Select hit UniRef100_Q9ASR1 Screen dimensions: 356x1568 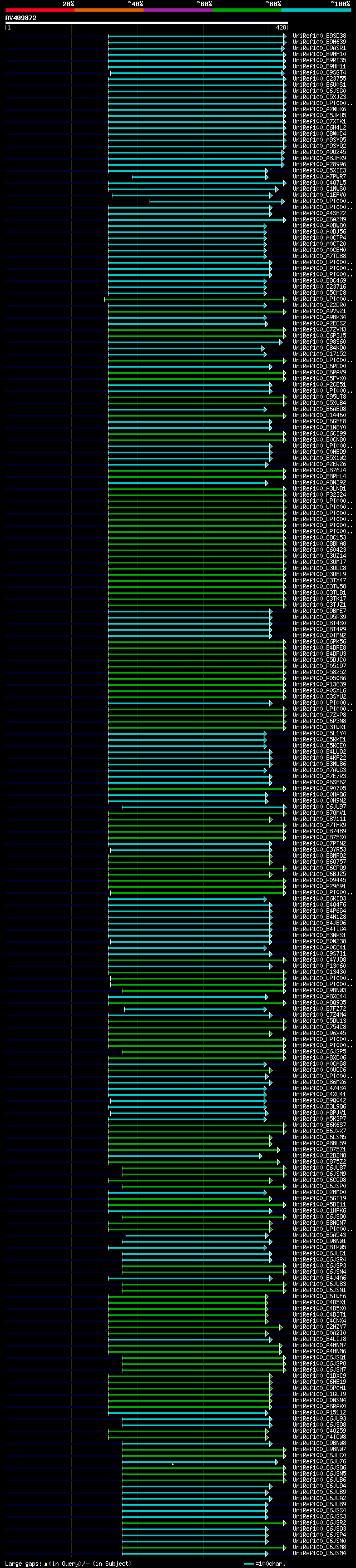(319, 48)
